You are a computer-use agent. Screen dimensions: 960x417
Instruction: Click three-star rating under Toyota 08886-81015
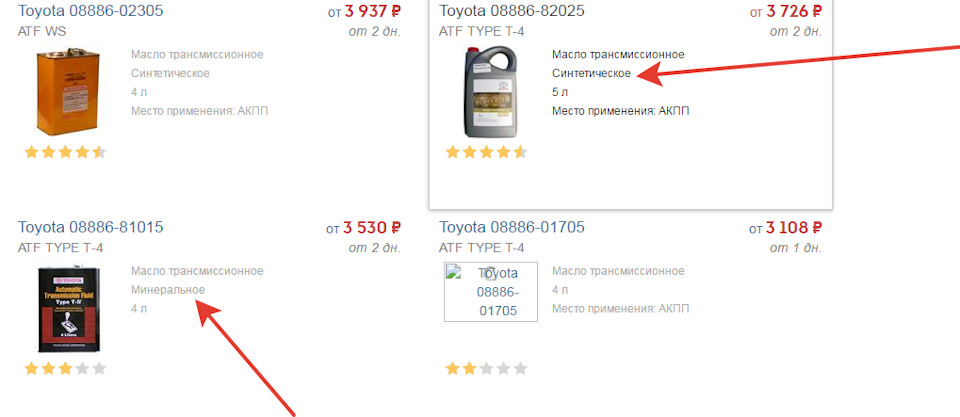coord(64,369)
